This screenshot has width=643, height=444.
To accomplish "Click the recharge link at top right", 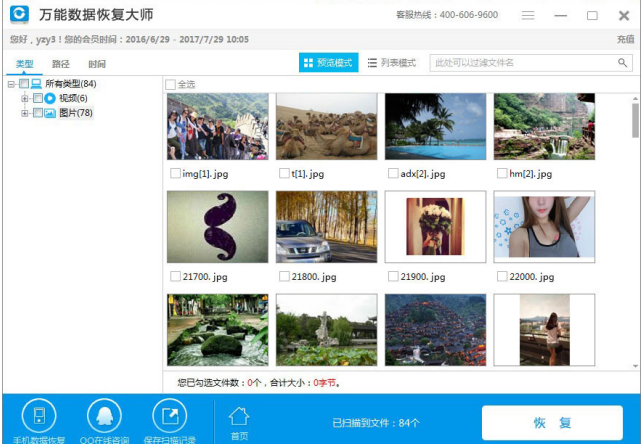I will pos(625,39).
